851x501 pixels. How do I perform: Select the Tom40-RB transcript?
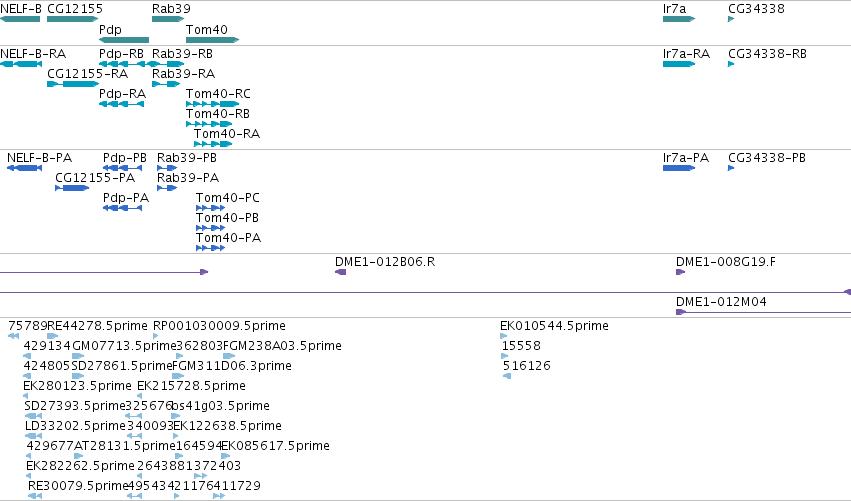(209, 124)
